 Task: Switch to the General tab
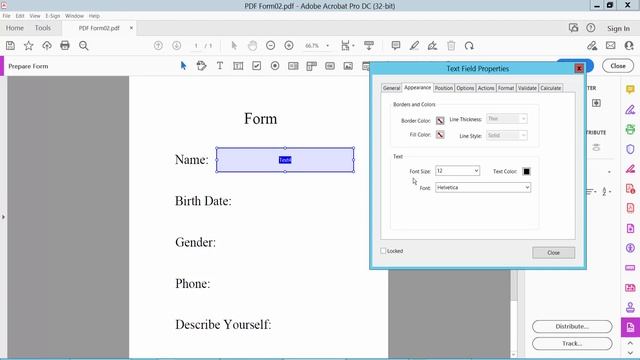[391, 88]
